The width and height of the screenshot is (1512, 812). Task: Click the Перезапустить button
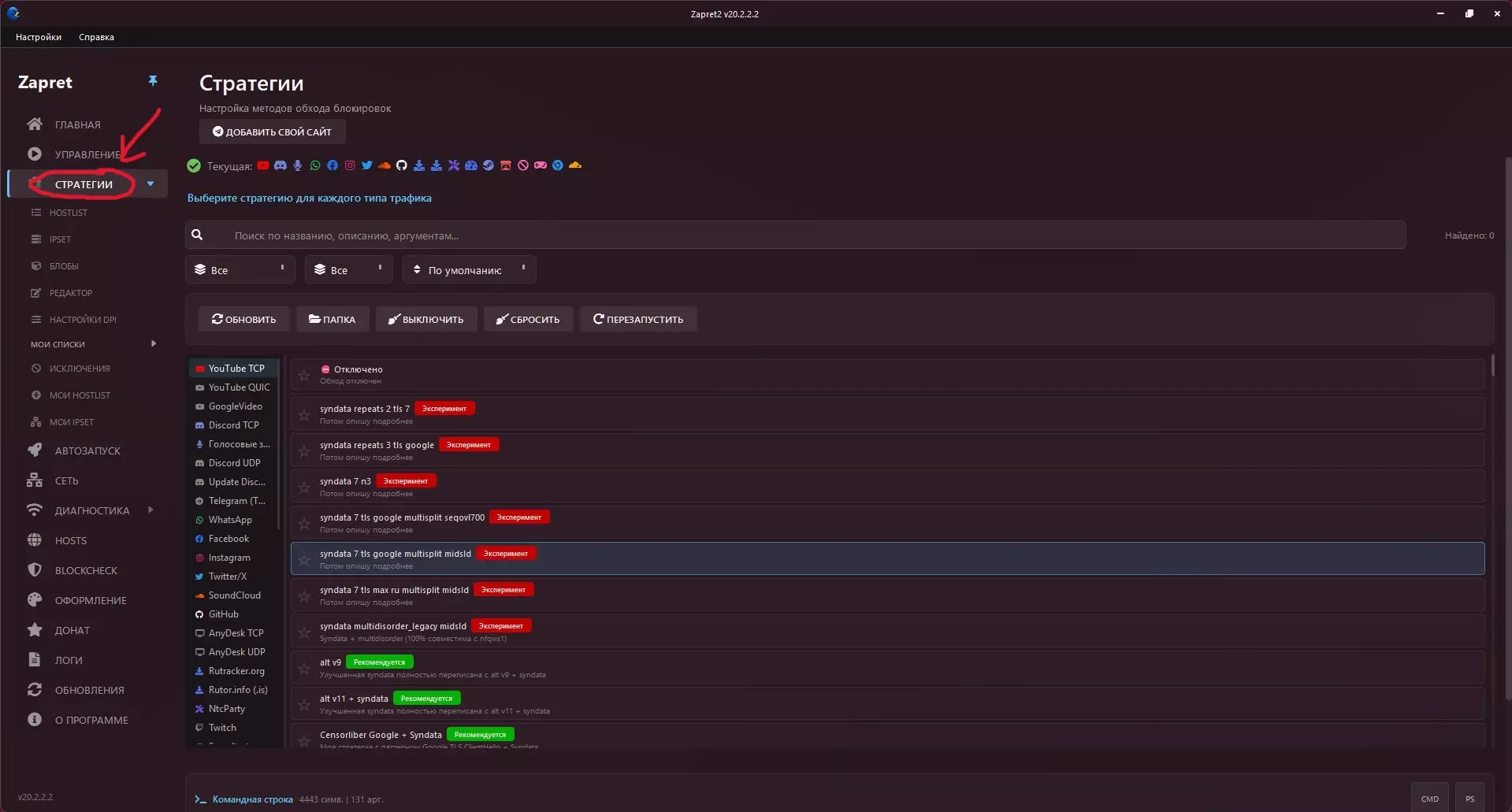point(638,319)
